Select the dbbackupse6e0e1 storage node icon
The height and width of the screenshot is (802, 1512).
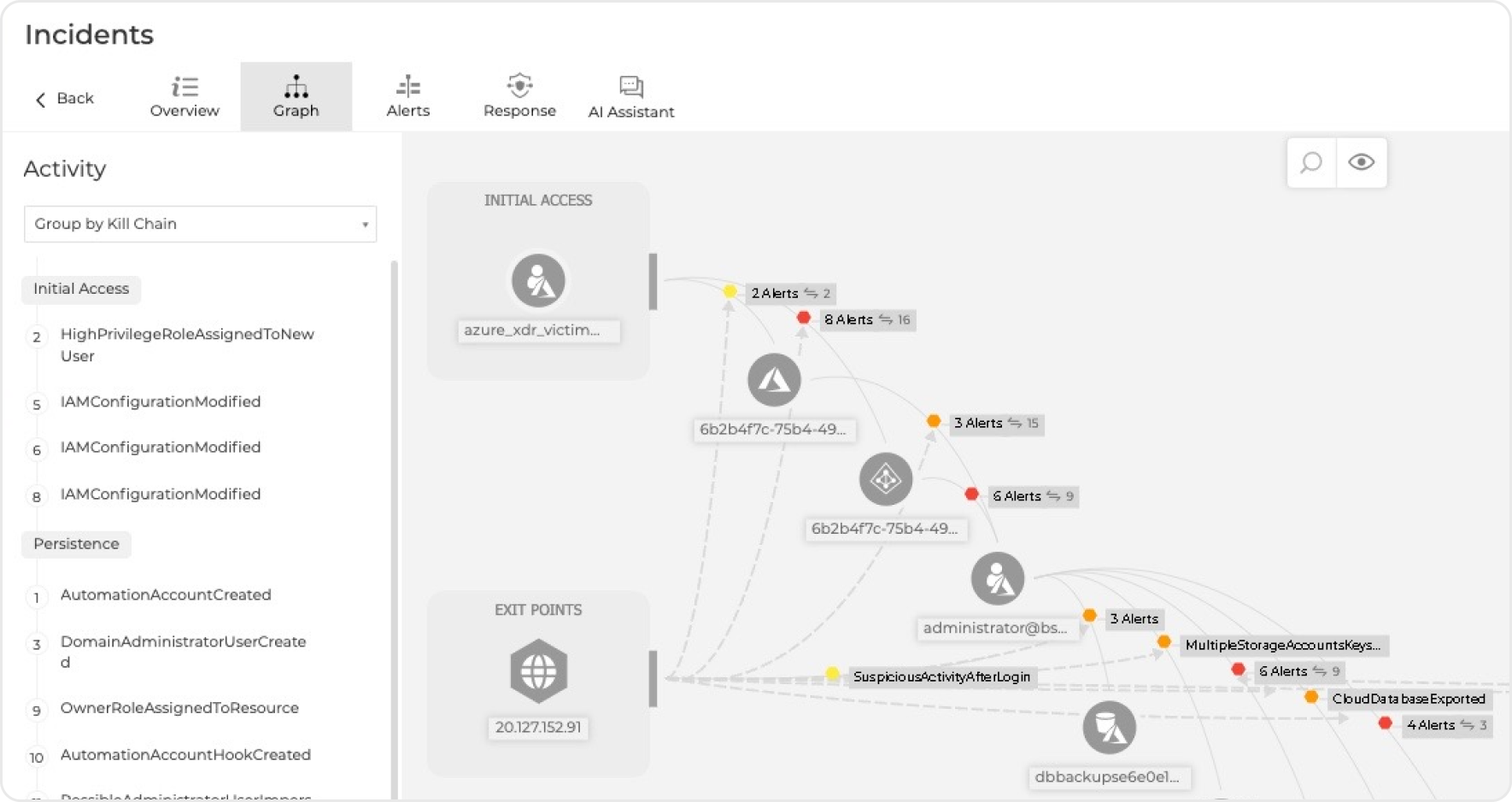[1109, 728]
